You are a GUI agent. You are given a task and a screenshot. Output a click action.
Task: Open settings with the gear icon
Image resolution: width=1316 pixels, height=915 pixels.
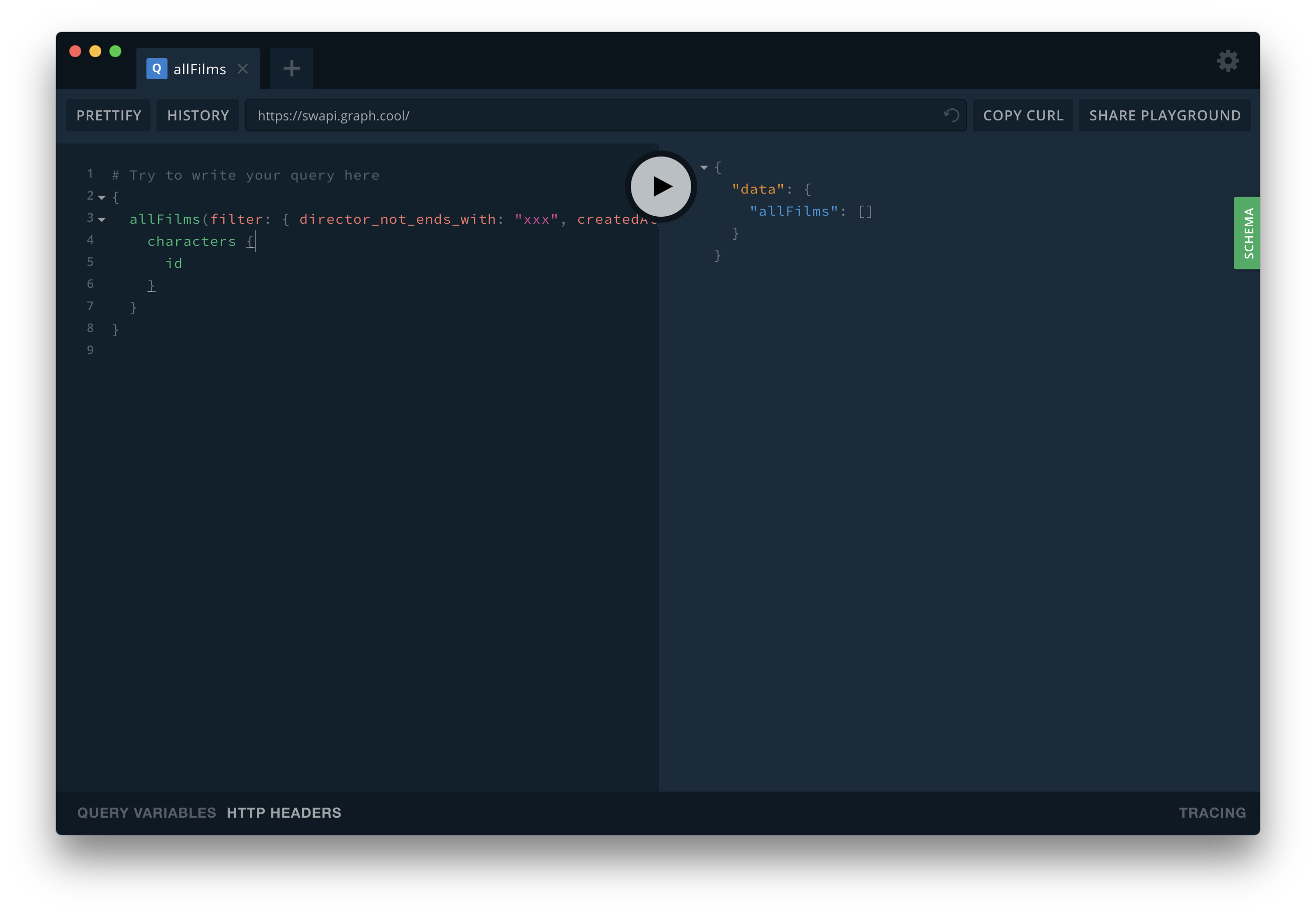tap(1227, 61)
